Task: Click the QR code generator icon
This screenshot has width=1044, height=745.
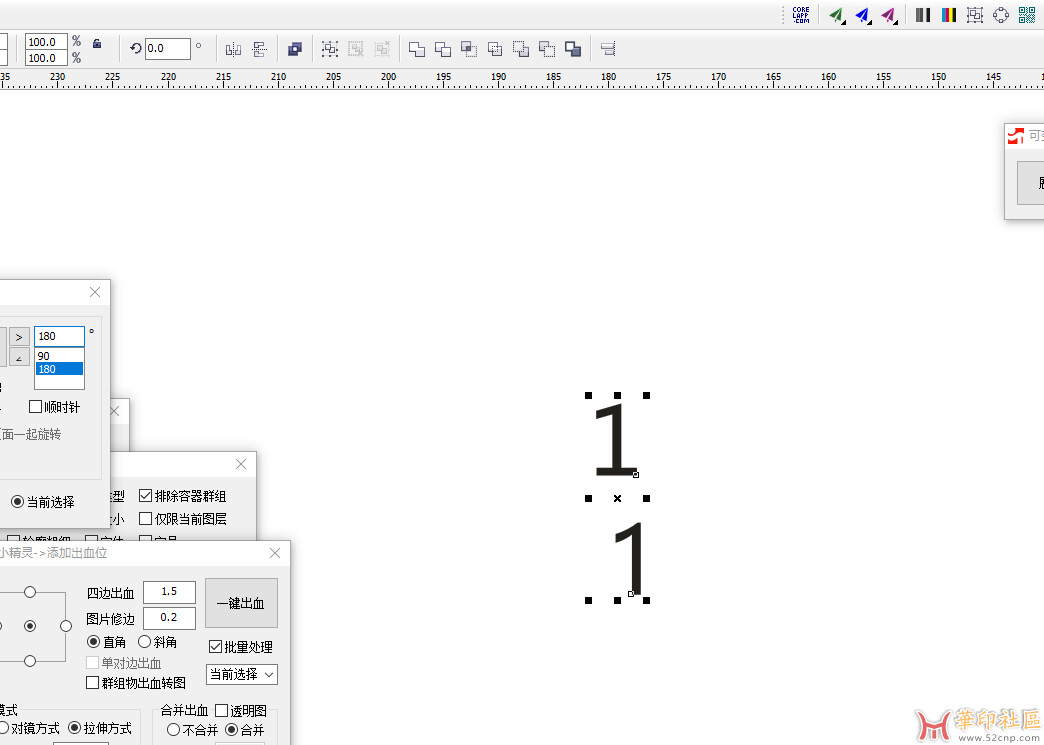Action: (x=1027, y=15)
